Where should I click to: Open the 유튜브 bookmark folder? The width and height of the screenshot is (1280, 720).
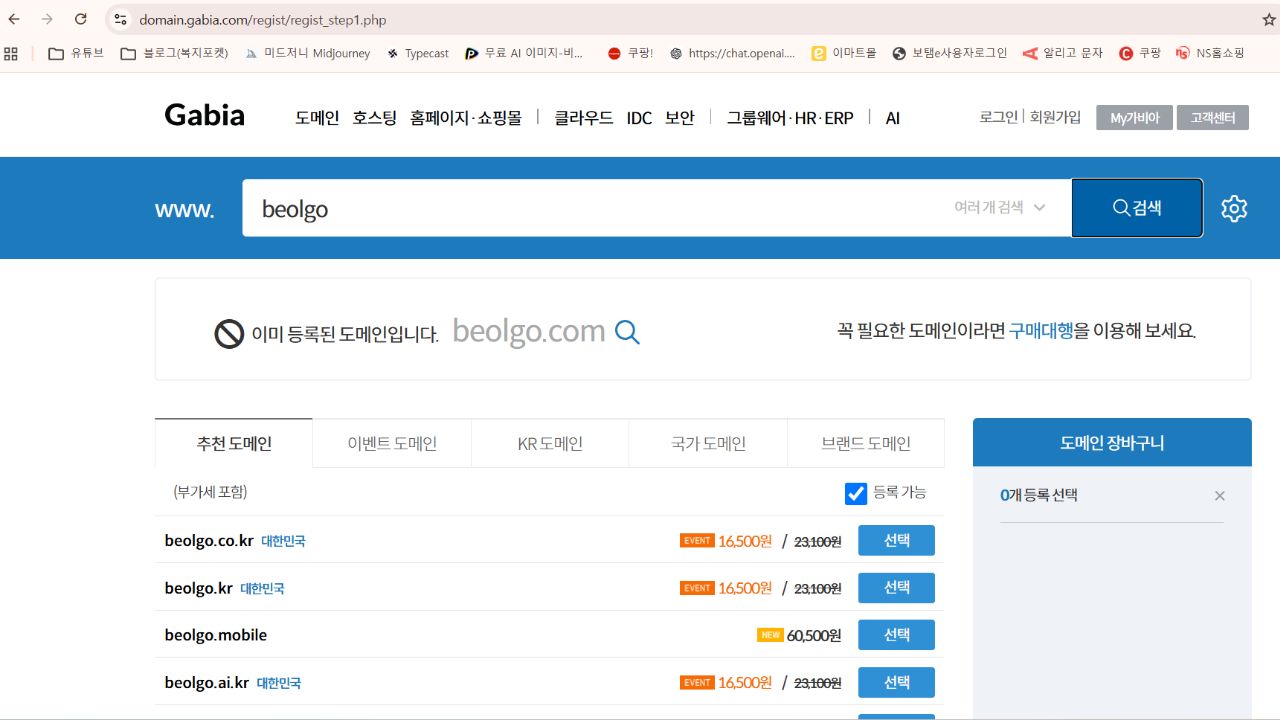coord(76,53)
